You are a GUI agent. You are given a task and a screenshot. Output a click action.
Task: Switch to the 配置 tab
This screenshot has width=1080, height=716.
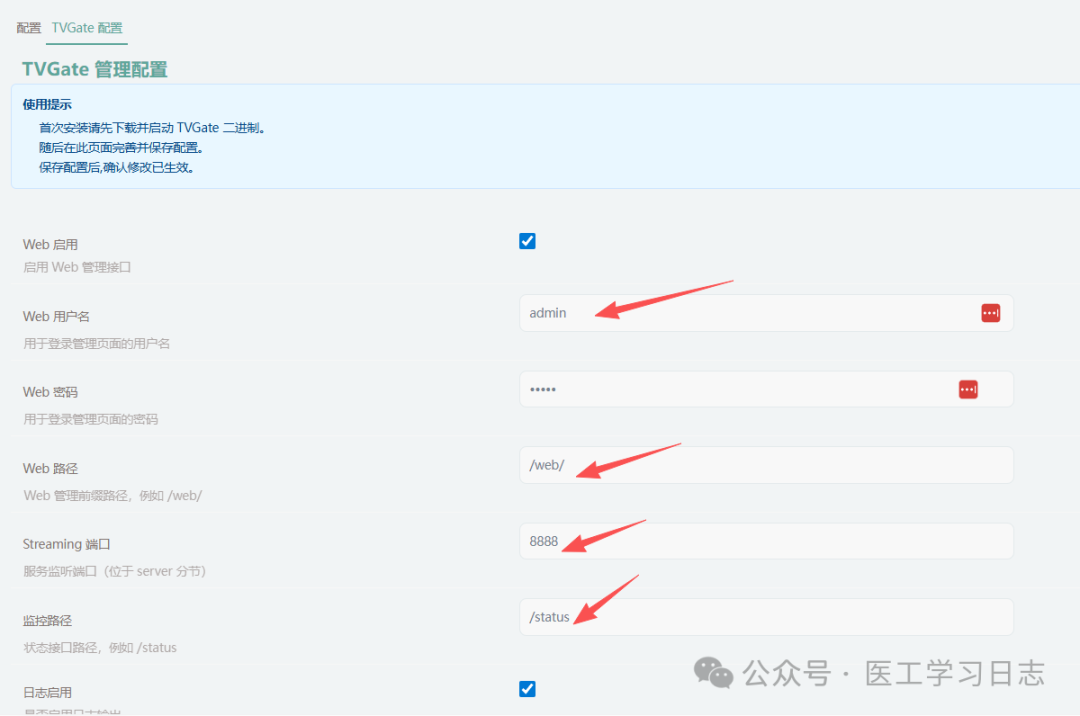[x=29, y=28]
